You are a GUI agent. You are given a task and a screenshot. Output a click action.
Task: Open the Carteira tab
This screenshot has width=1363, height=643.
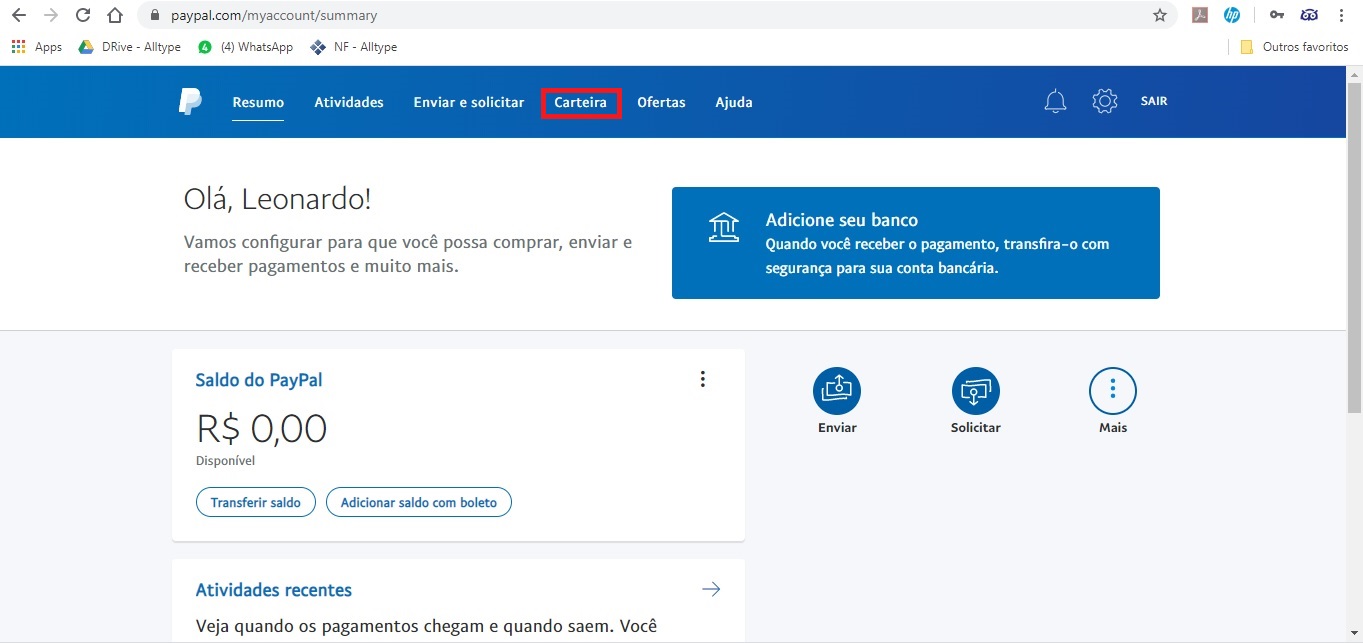[581, 103]
